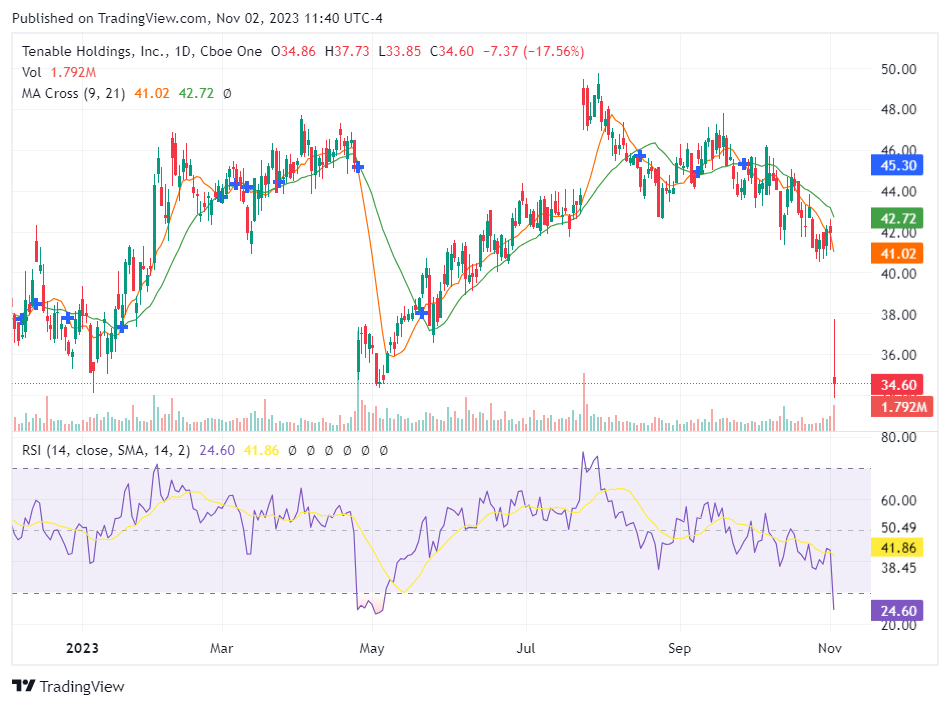Click the 'Jul' label on the time axis

pos(526,648)
